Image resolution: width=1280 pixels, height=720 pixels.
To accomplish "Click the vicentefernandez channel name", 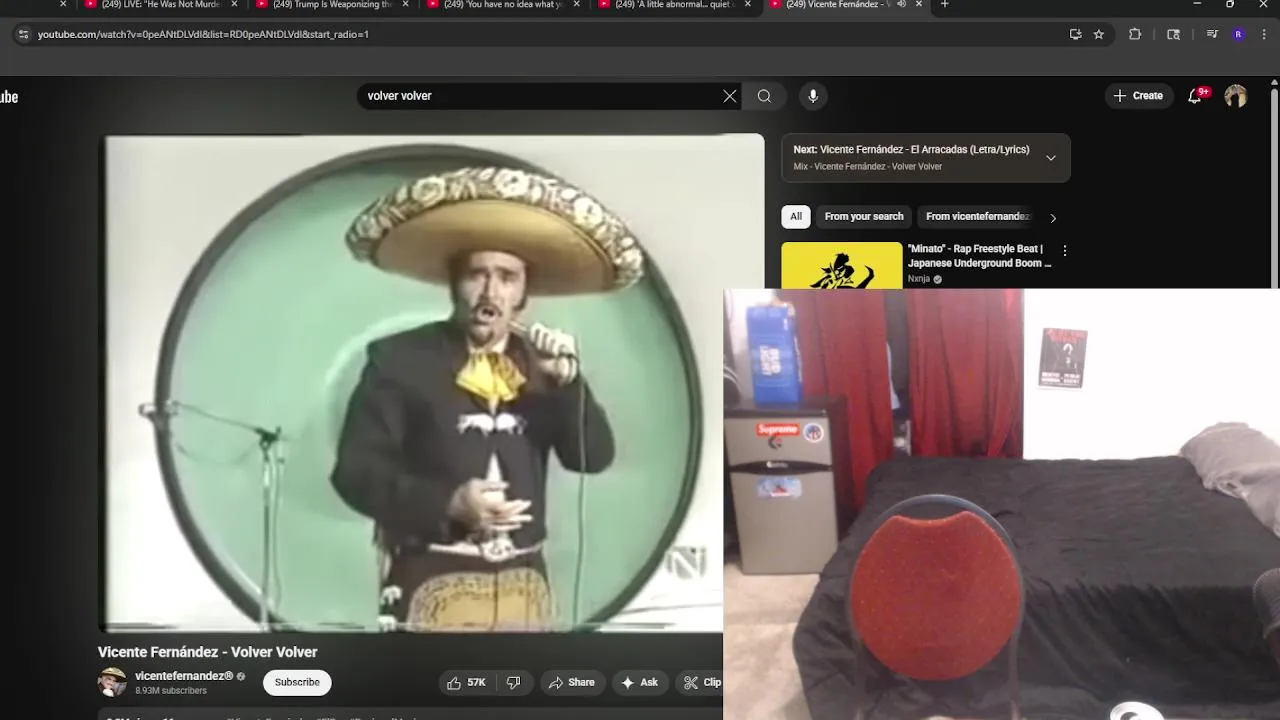I will (x=184, y=676).
